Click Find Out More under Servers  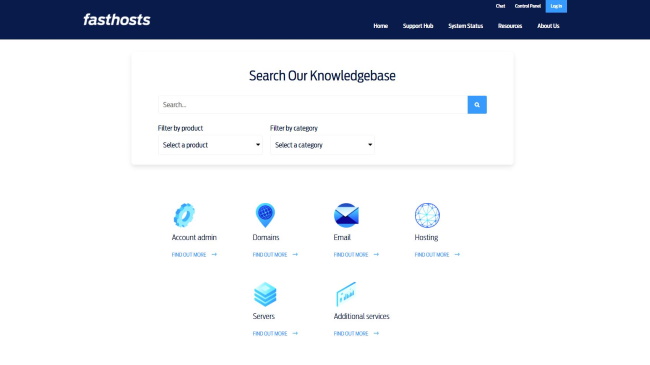click(270, 333)
